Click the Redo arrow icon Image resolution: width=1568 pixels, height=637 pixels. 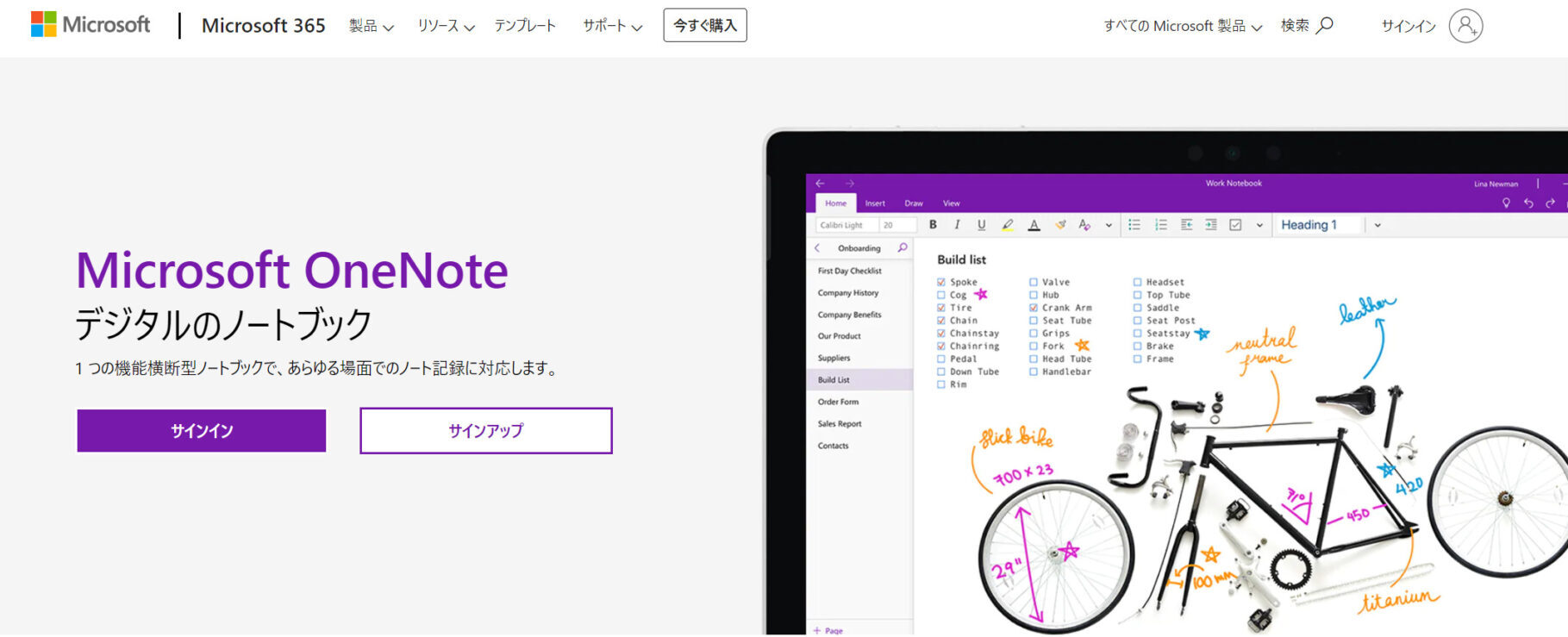1550,203
